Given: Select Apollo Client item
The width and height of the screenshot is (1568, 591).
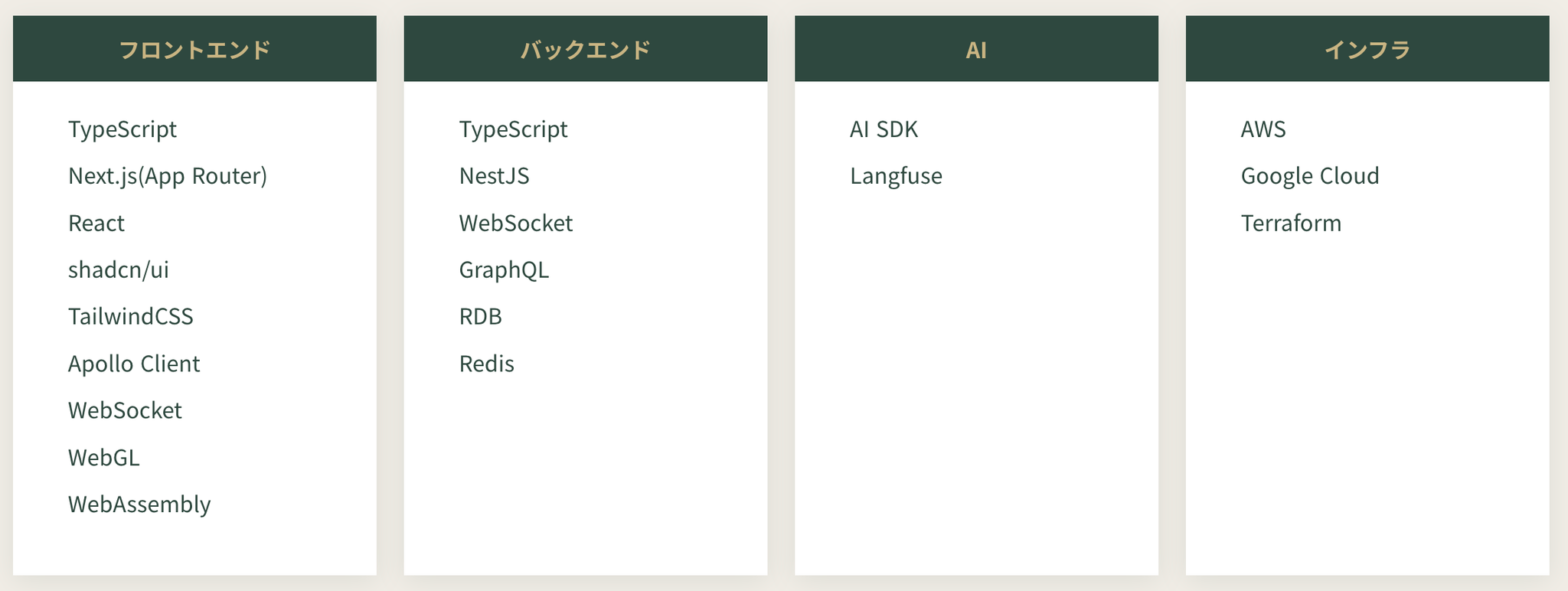Looking at the screenshot, I should (x=134, y=364).
